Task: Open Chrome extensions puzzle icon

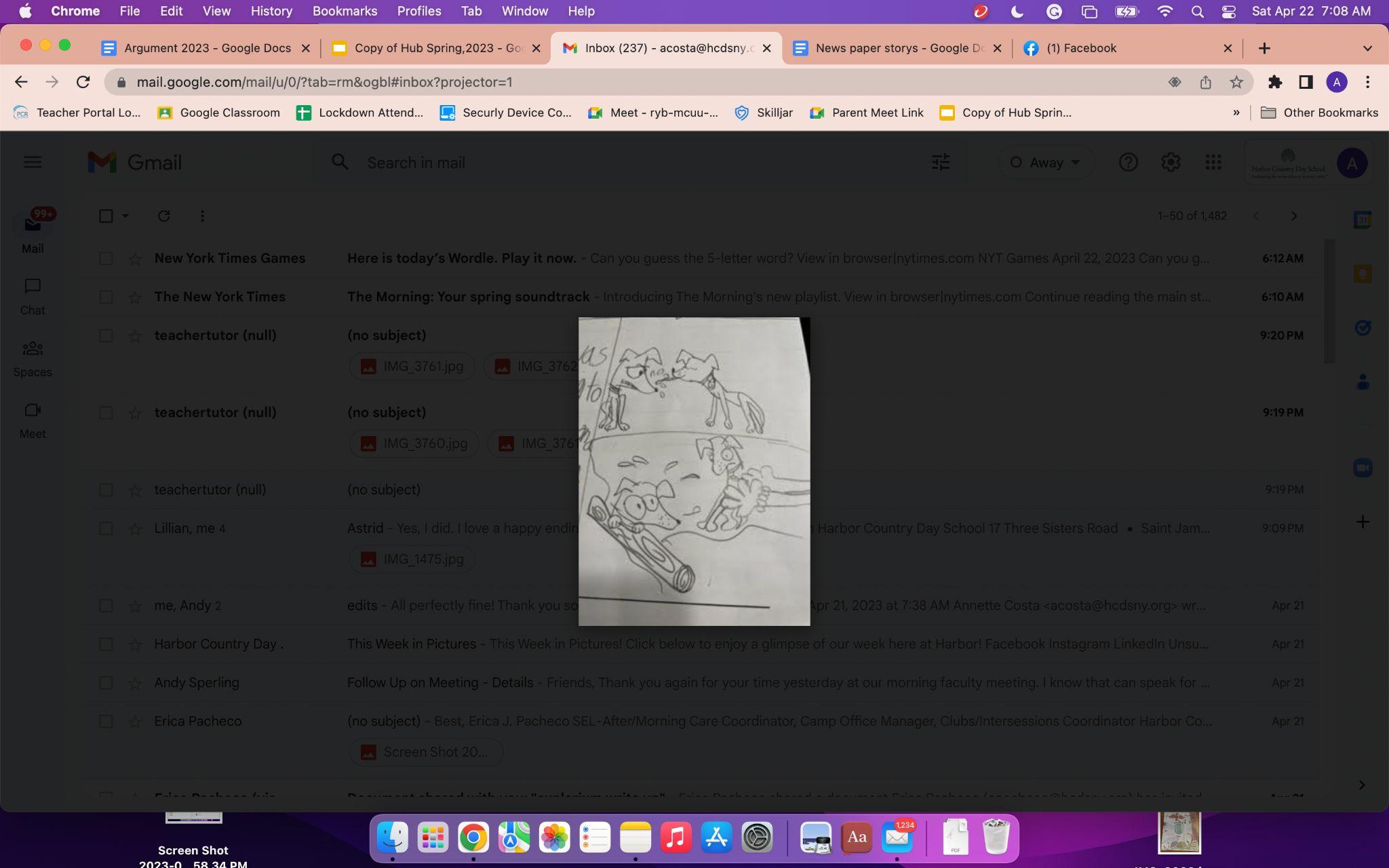Action: (1275, 82)
